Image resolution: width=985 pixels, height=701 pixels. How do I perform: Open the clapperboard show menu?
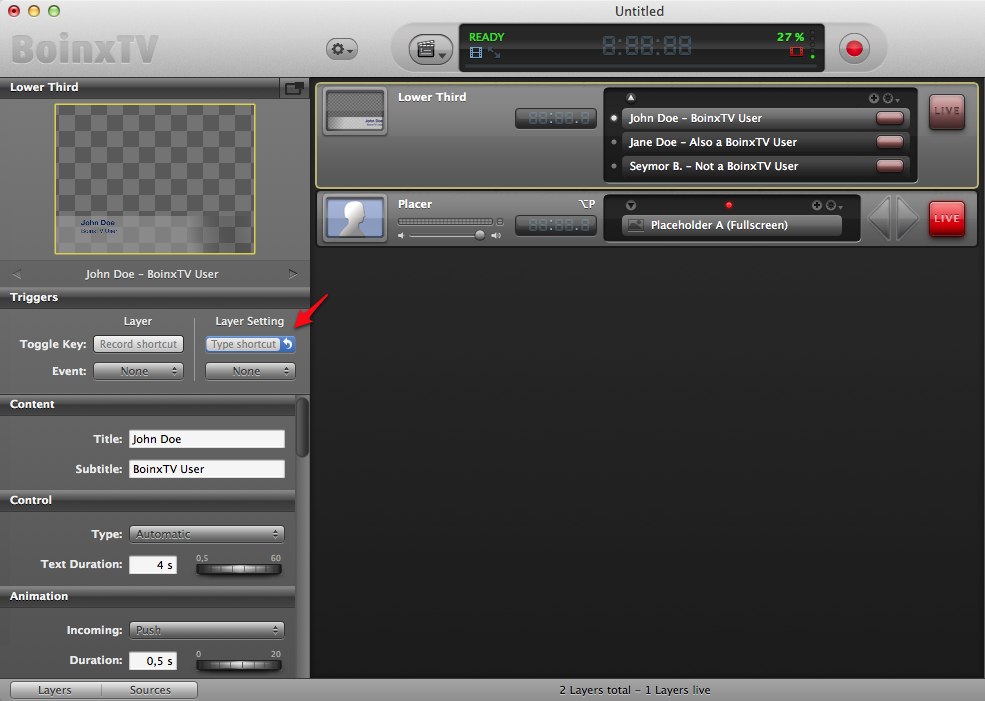click(x=430, y=49)
